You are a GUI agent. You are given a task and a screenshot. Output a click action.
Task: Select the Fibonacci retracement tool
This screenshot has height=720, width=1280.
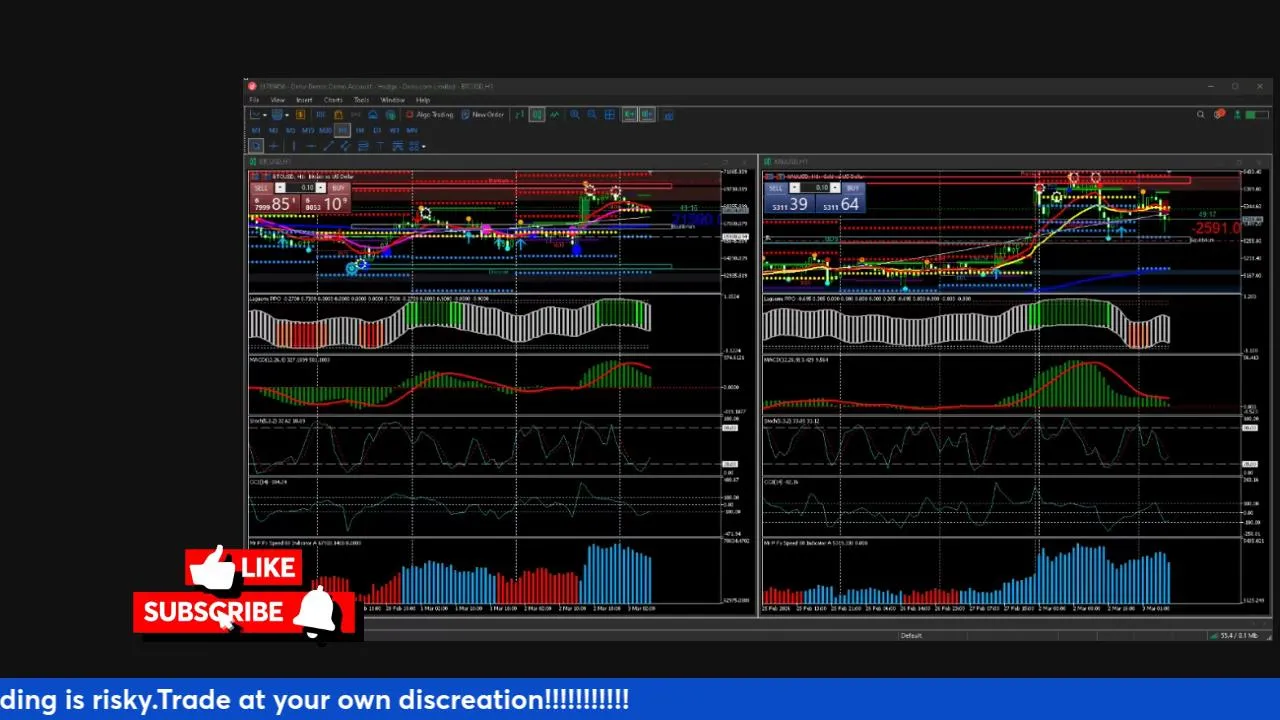tap(363, 146)
